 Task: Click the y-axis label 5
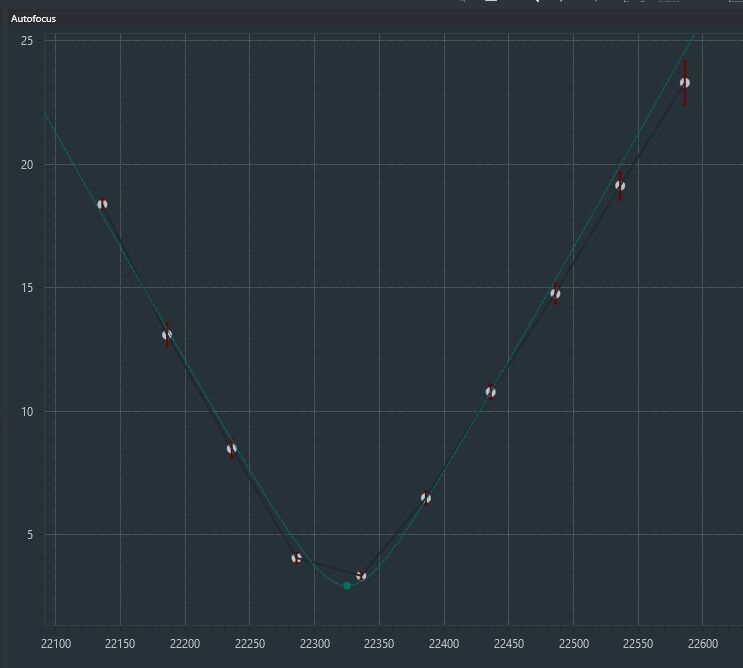(30, 535)
